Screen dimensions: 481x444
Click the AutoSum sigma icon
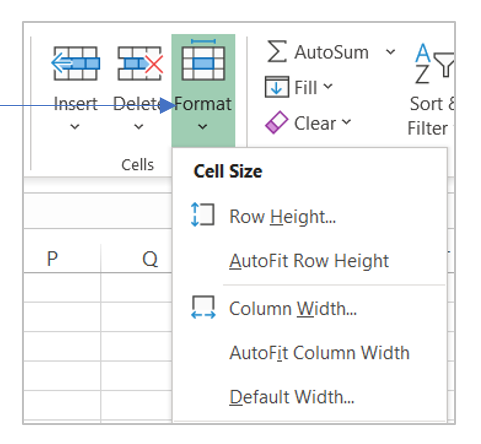[277, 51]
